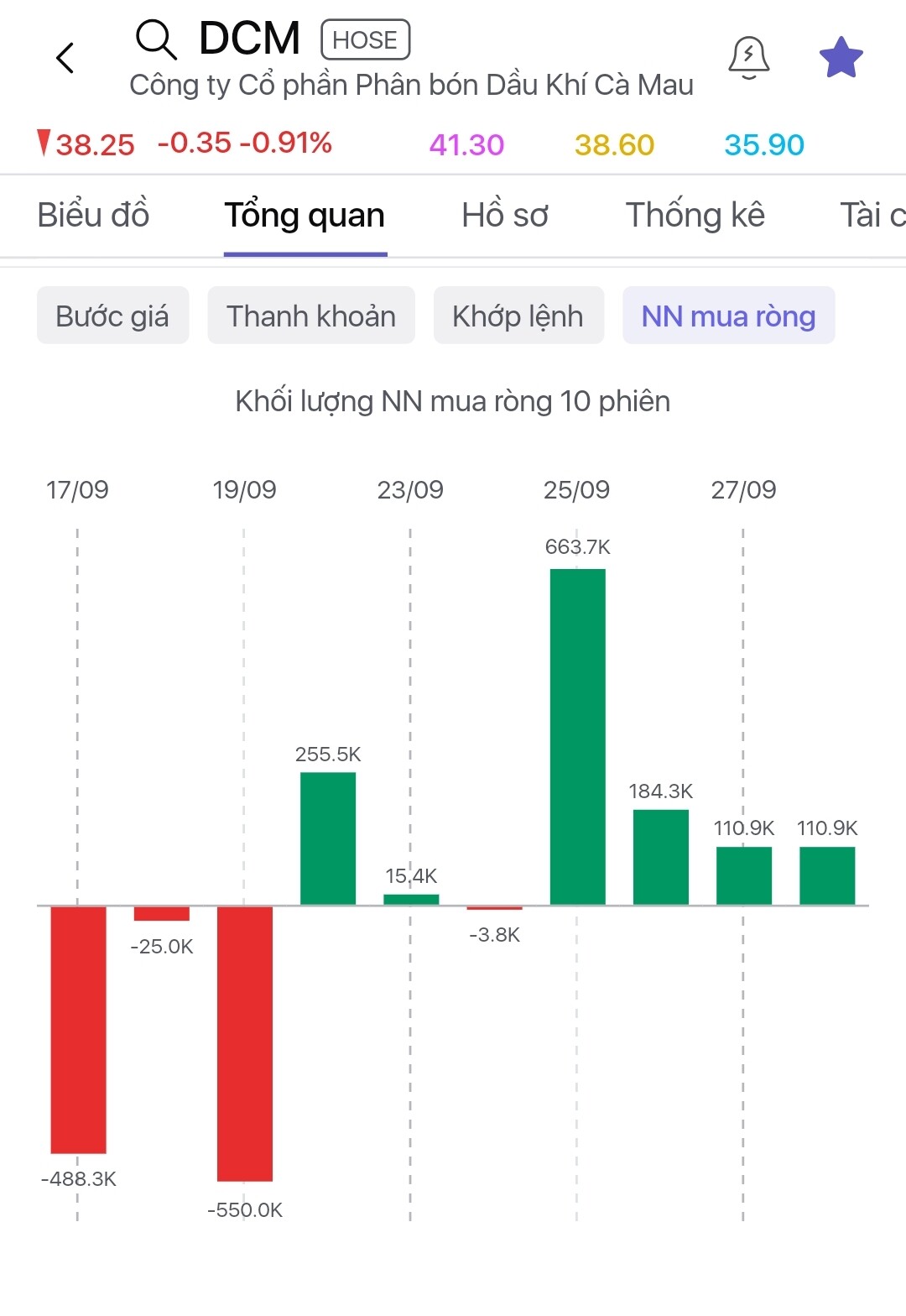Open price alert bell icon
Screen dimensions: 906x1316
click(748, 57)
